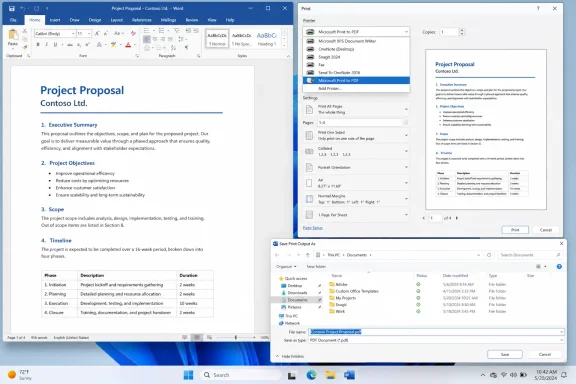Open the Mailings ribbon tab
Screen dimensions: 576x384
point(169,20)
